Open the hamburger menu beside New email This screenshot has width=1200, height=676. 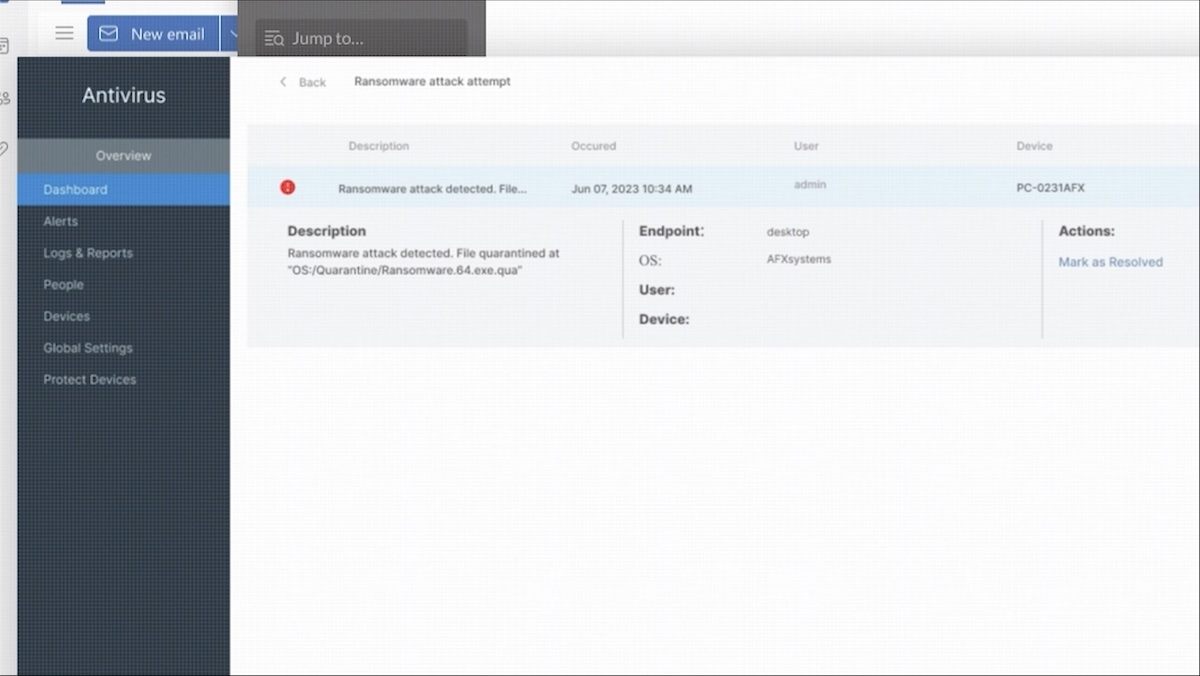[x=64, y=33]
